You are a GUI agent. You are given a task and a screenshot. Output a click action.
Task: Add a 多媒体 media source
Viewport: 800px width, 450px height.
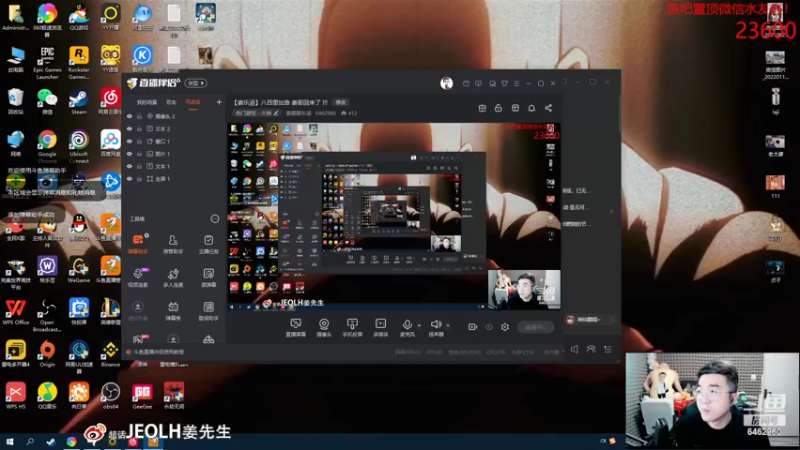tap(381, 328)
